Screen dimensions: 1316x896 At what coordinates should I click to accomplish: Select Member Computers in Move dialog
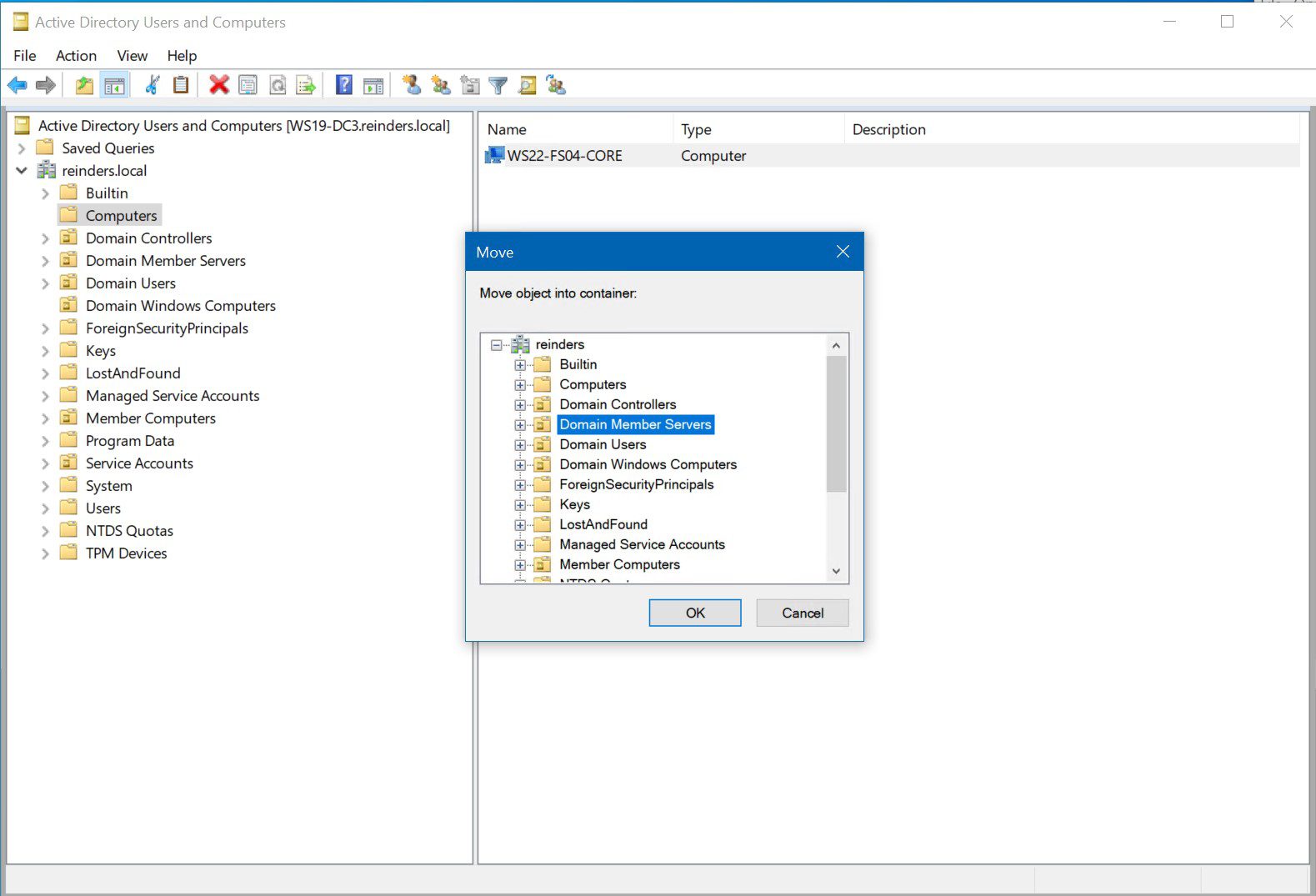click(x=619, y=564)
